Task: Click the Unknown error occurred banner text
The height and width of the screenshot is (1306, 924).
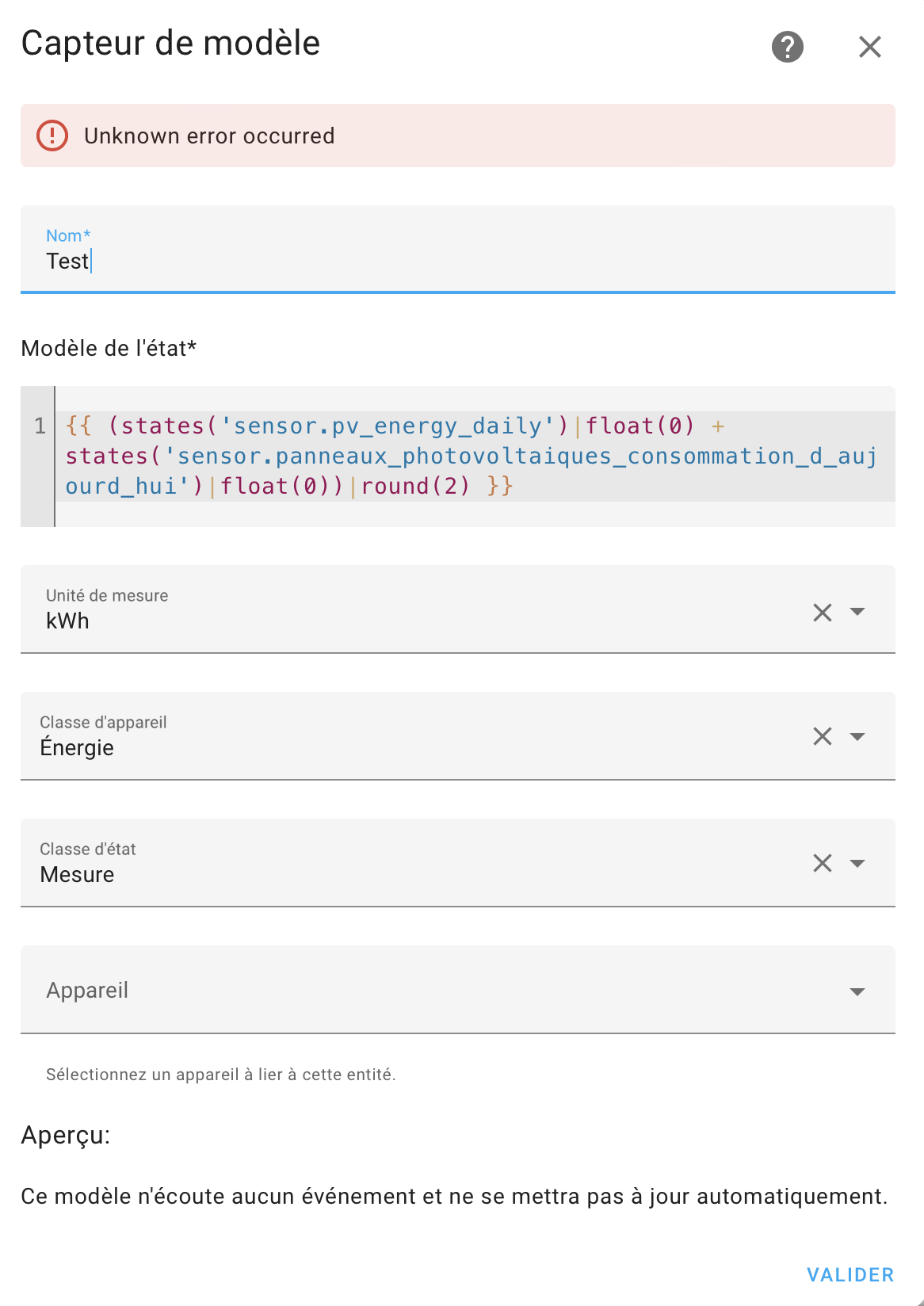Action: (x=209, y=136)
